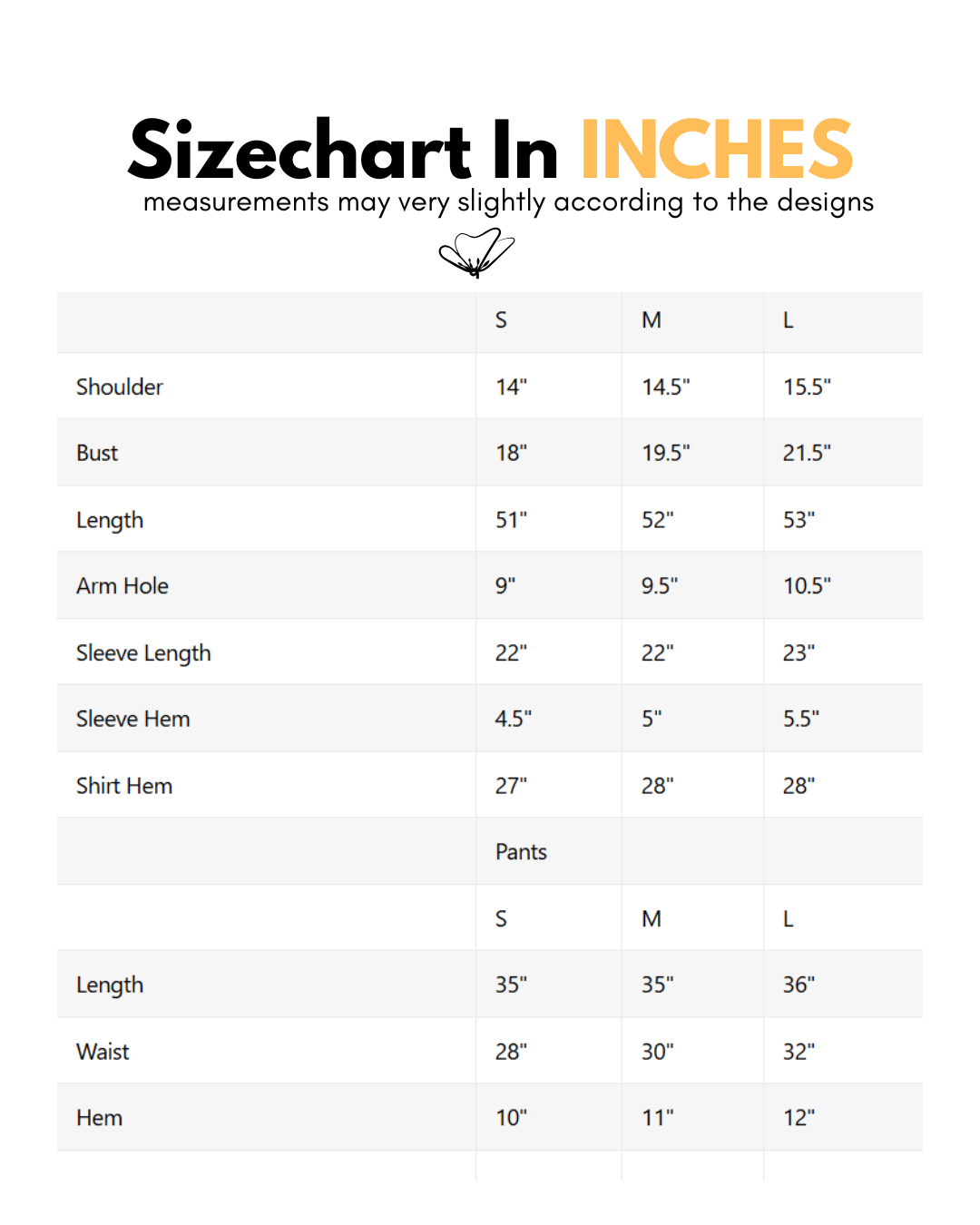
Task: Click the 10.5" Arm Hole value
Action: coord(807,586)
